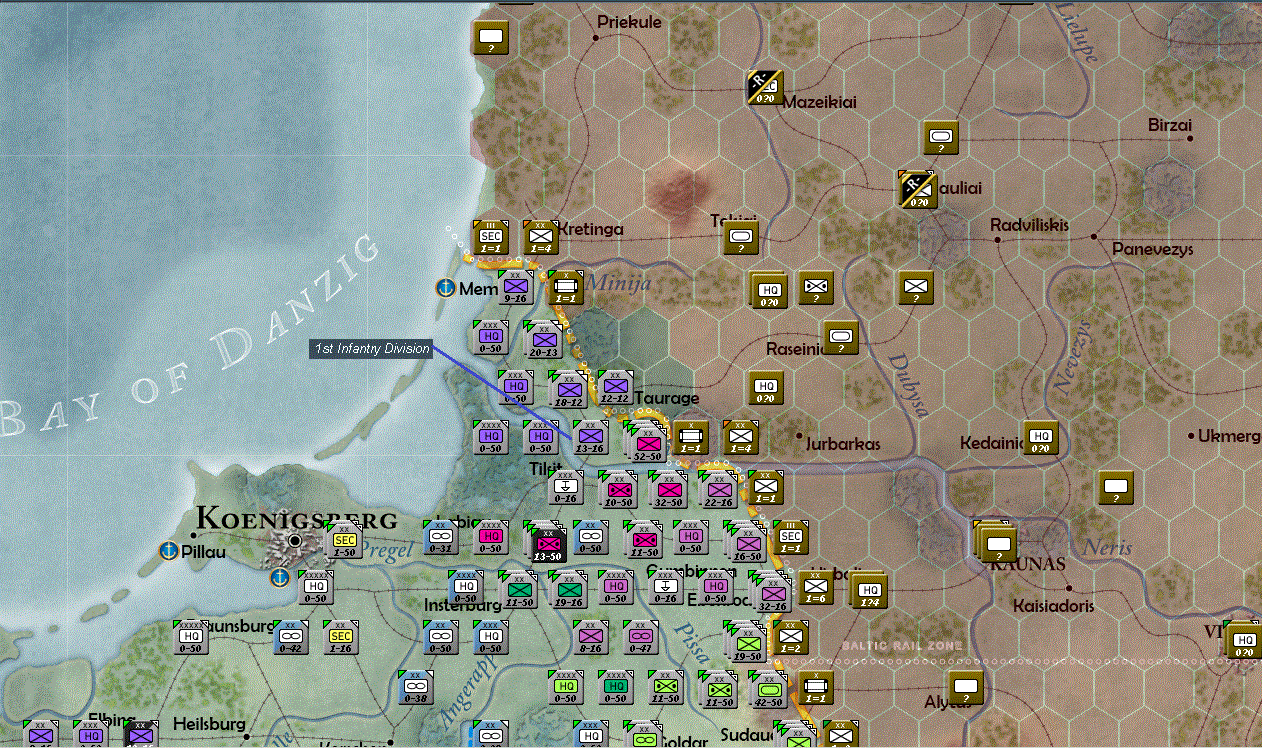
Task: Select the SEC 0?0 counter at Mazeikiai
Action: (765, 87)
